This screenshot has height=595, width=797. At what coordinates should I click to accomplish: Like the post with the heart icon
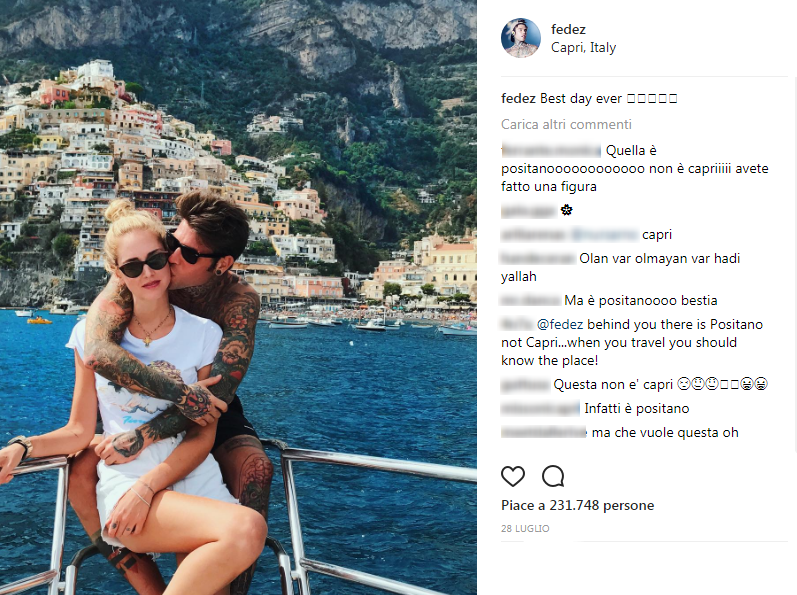(x=513, y=476)
